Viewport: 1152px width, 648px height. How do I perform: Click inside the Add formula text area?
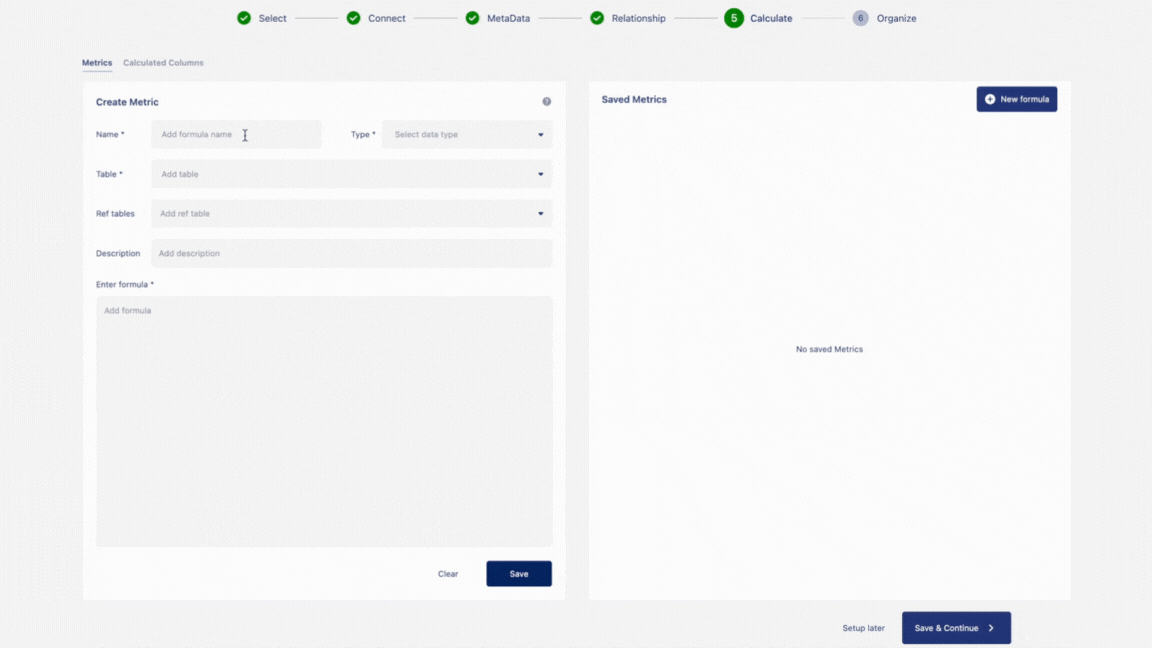tap(324, 420)
